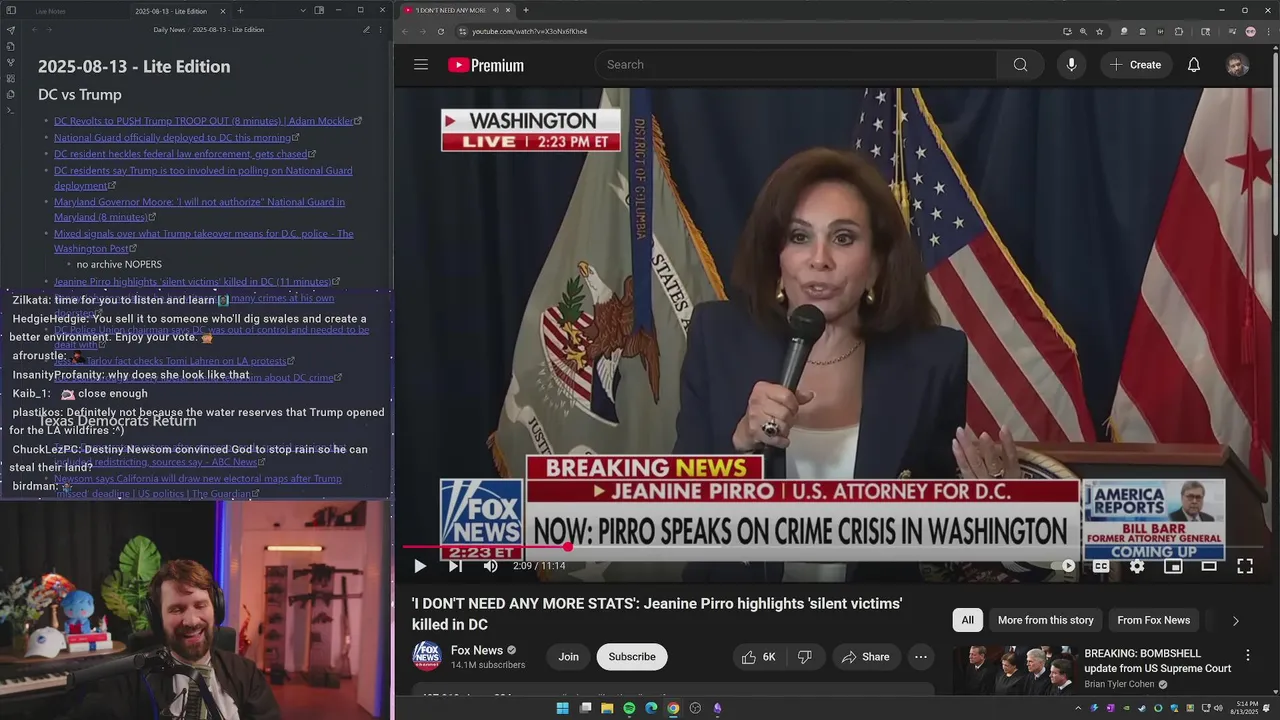
Task: Click the red video progress bar scrubber
Action: click(568, 547)
